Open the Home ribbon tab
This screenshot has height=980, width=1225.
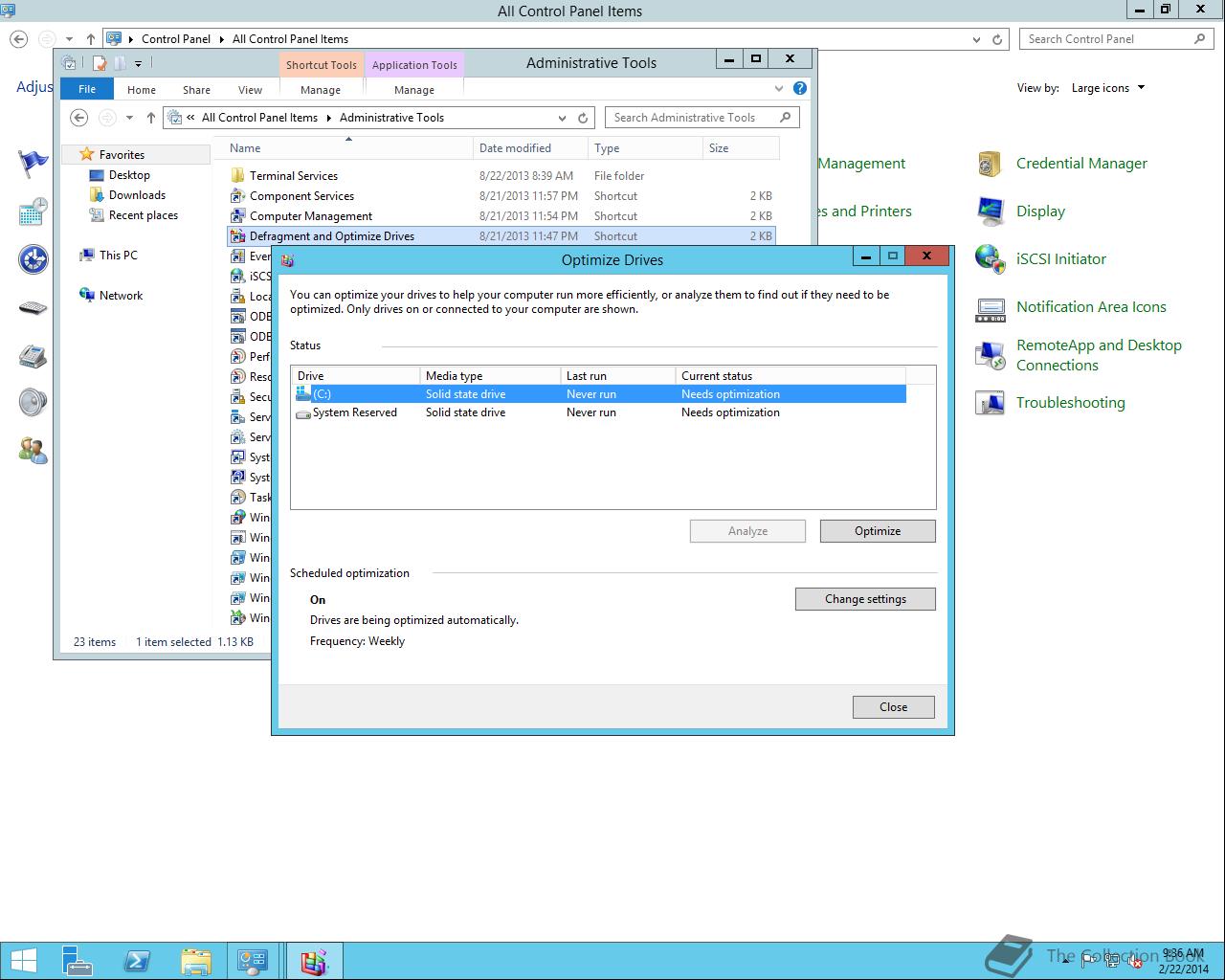pyautogui.click(x=142, y=89)
